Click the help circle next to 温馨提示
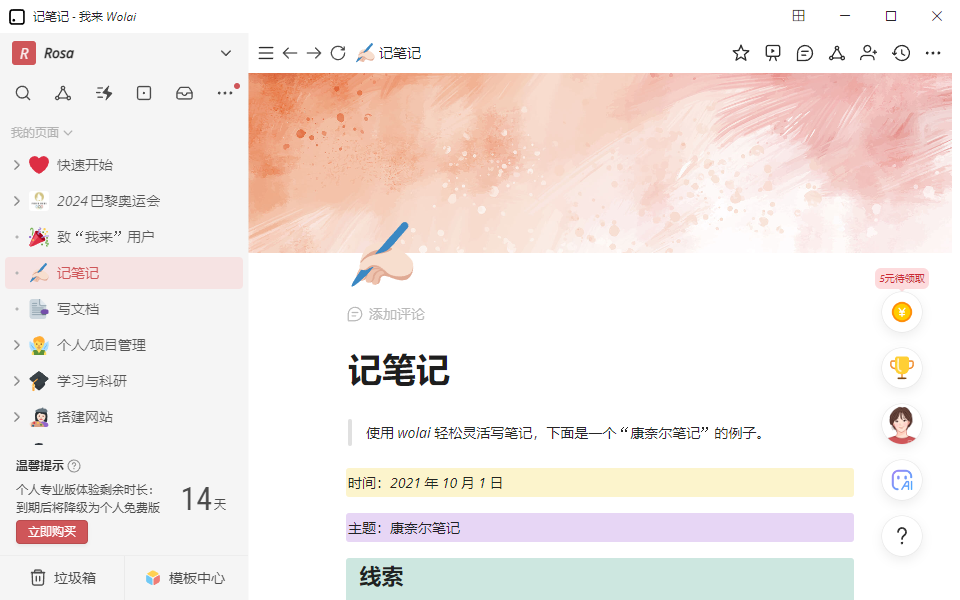Viewport: 960px width, 600px height. point(74,466)
